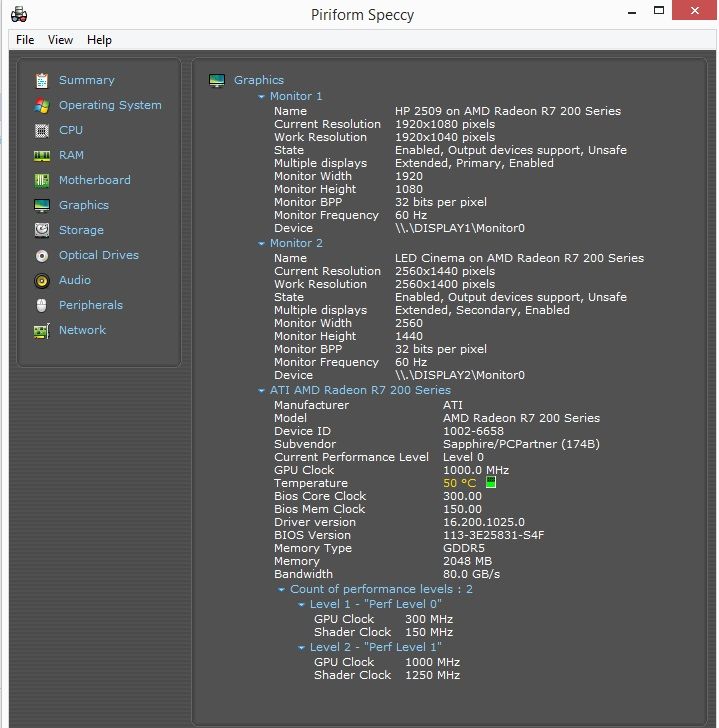The image size is (719, 728).
Task: Click the Motherboard icon in sidebar
Action: (x=41, y=180)
